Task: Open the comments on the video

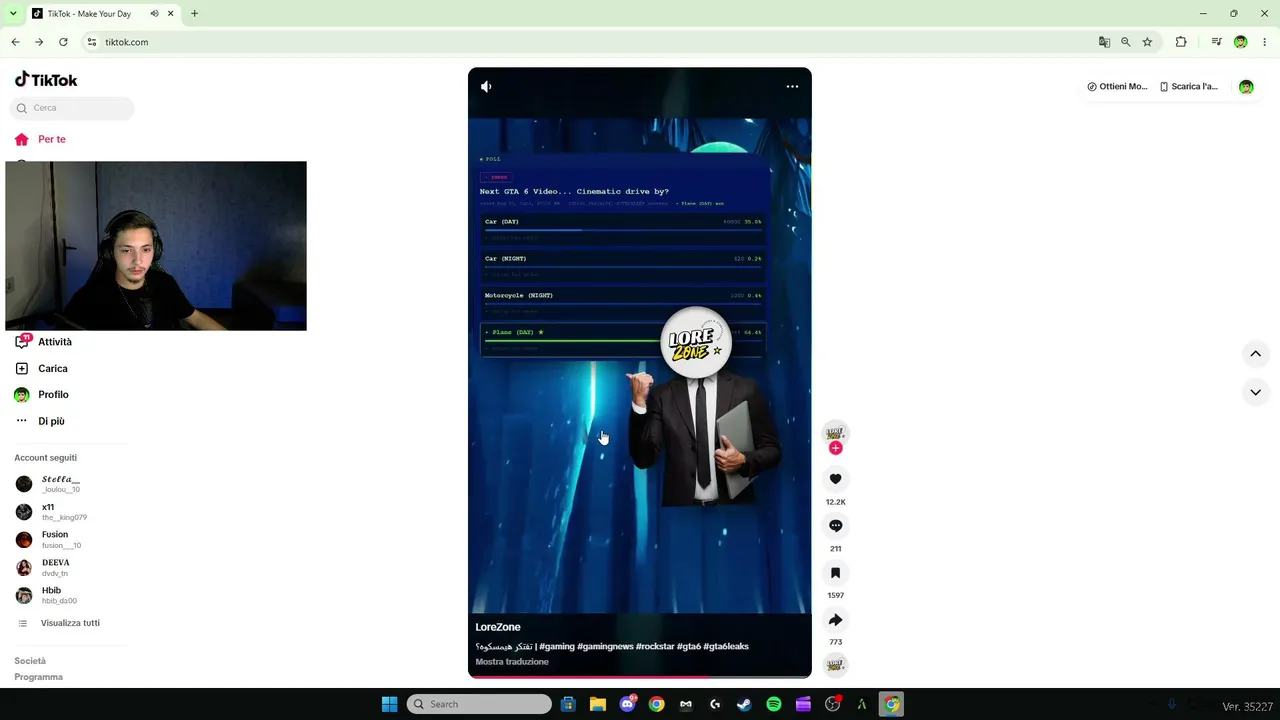Action: 836,526
